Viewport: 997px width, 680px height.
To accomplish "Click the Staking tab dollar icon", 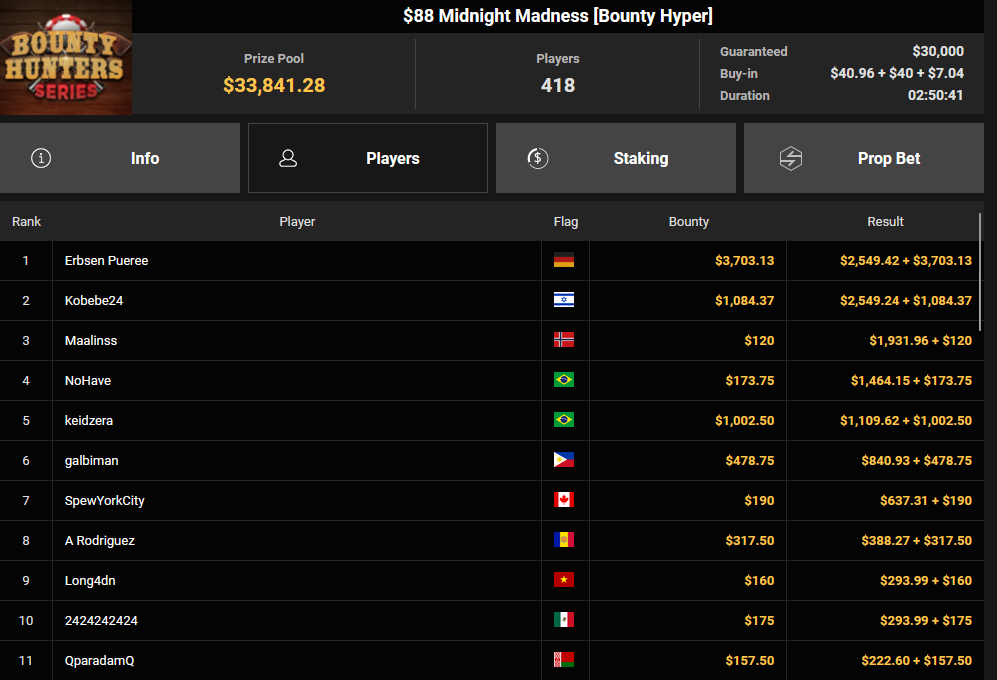I will tap(537, 158).
